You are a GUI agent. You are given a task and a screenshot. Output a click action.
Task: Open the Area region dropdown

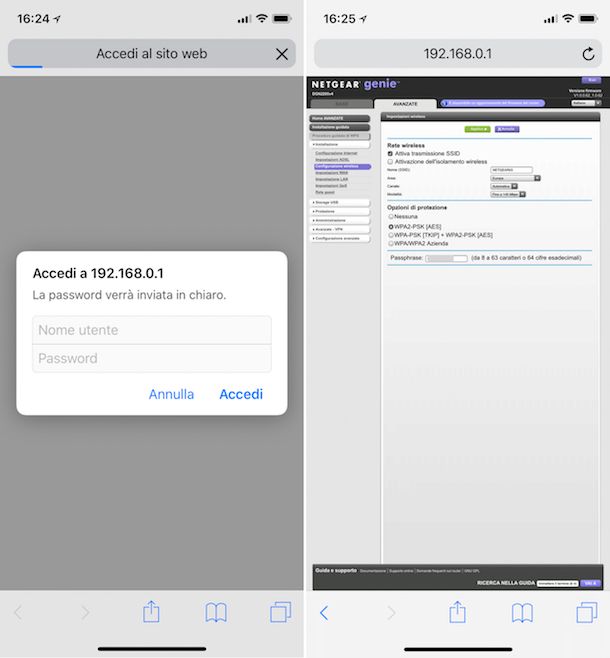pyautogui.click(x=516, y=178)
